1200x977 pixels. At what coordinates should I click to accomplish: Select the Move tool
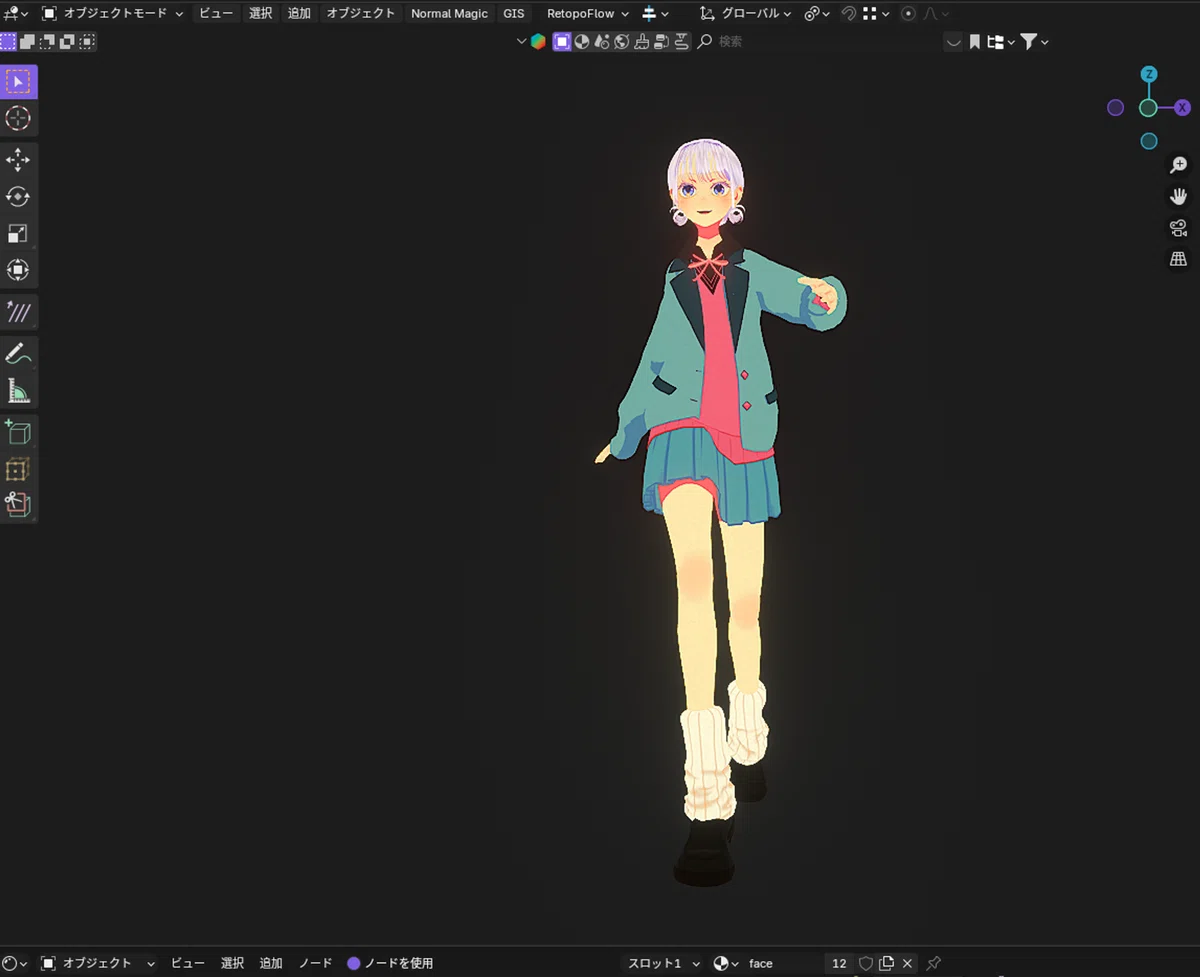click(x=18, y=159)
